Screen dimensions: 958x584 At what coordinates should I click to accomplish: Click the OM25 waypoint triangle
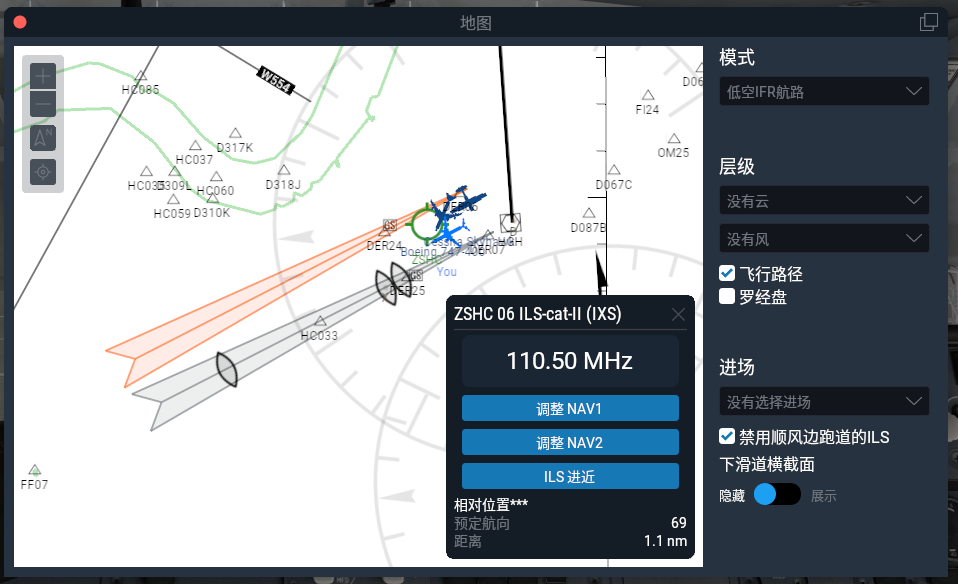click(x=674, y=138)
